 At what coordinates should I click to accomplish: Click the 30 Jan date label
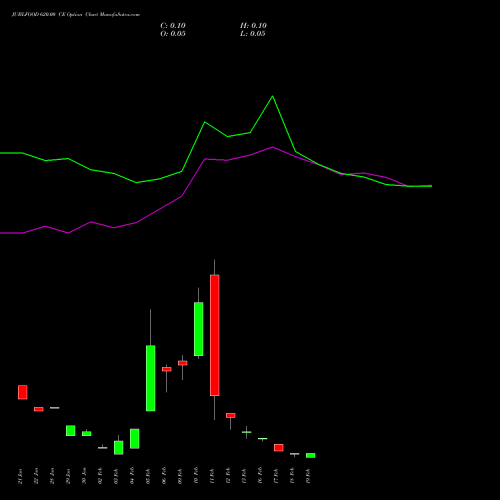(x=84, y=476)
